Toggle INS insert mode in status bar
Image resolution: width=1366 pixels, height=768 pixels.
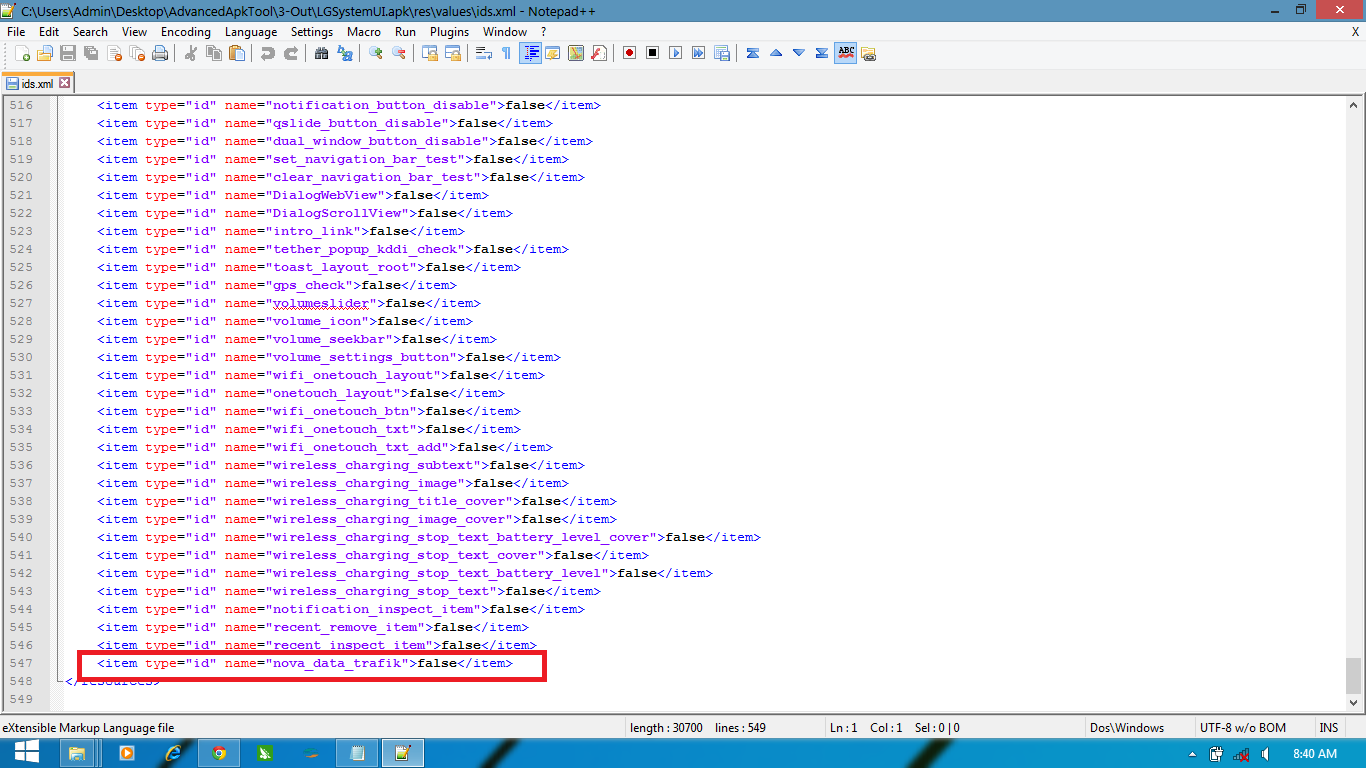1329,728
